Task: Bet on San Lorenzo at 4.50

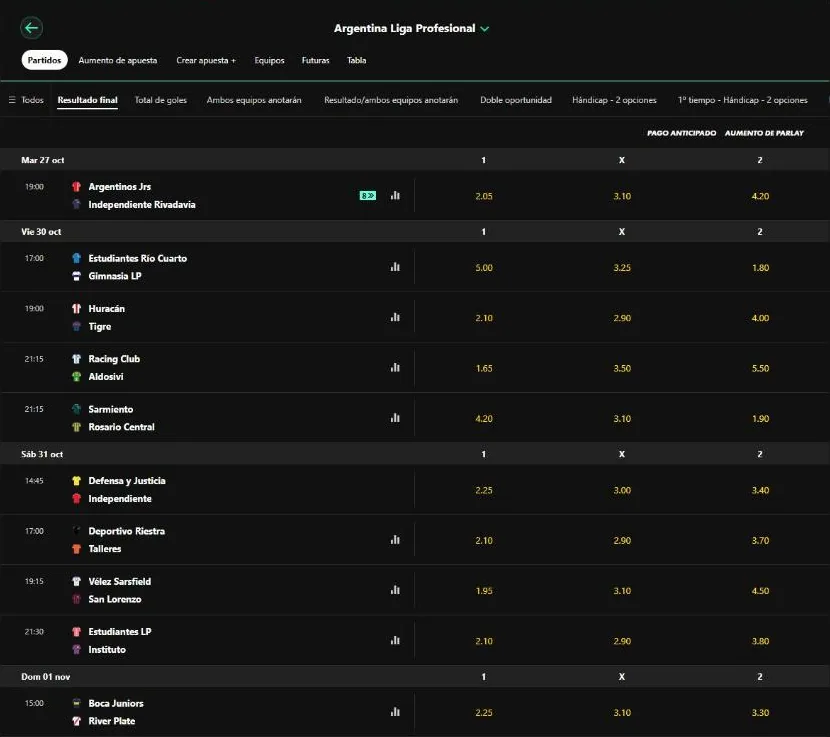Action: 760,591
